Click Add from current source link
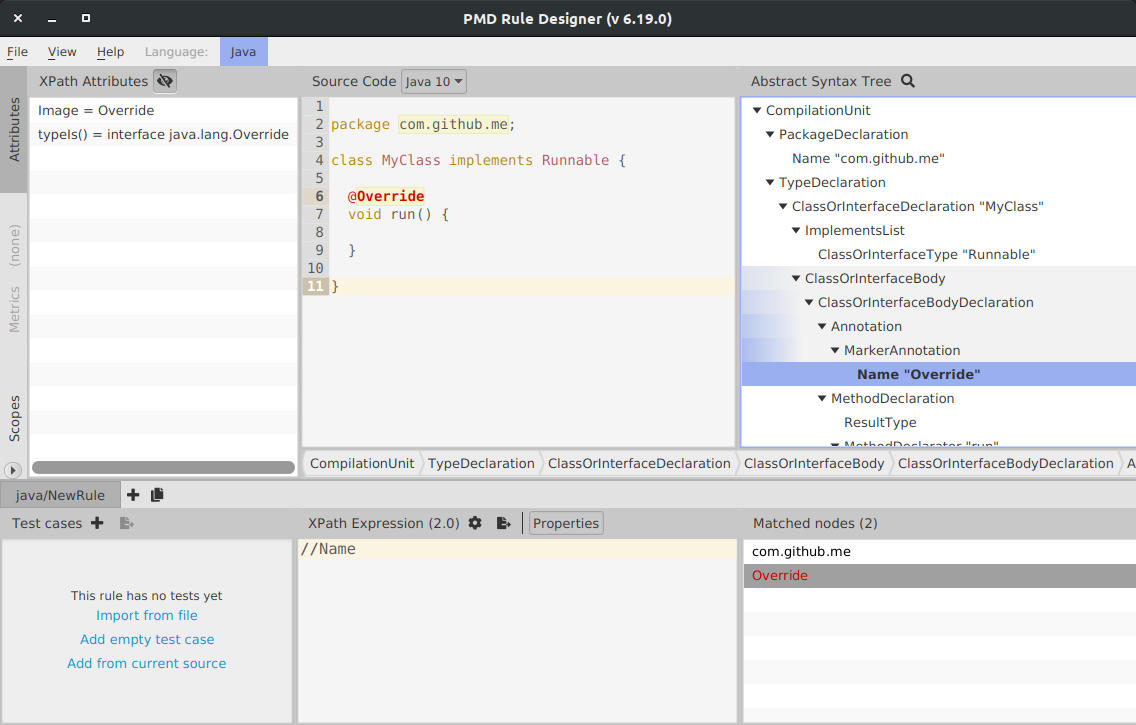The image size is (1136, 725). [x=147, y=664]
